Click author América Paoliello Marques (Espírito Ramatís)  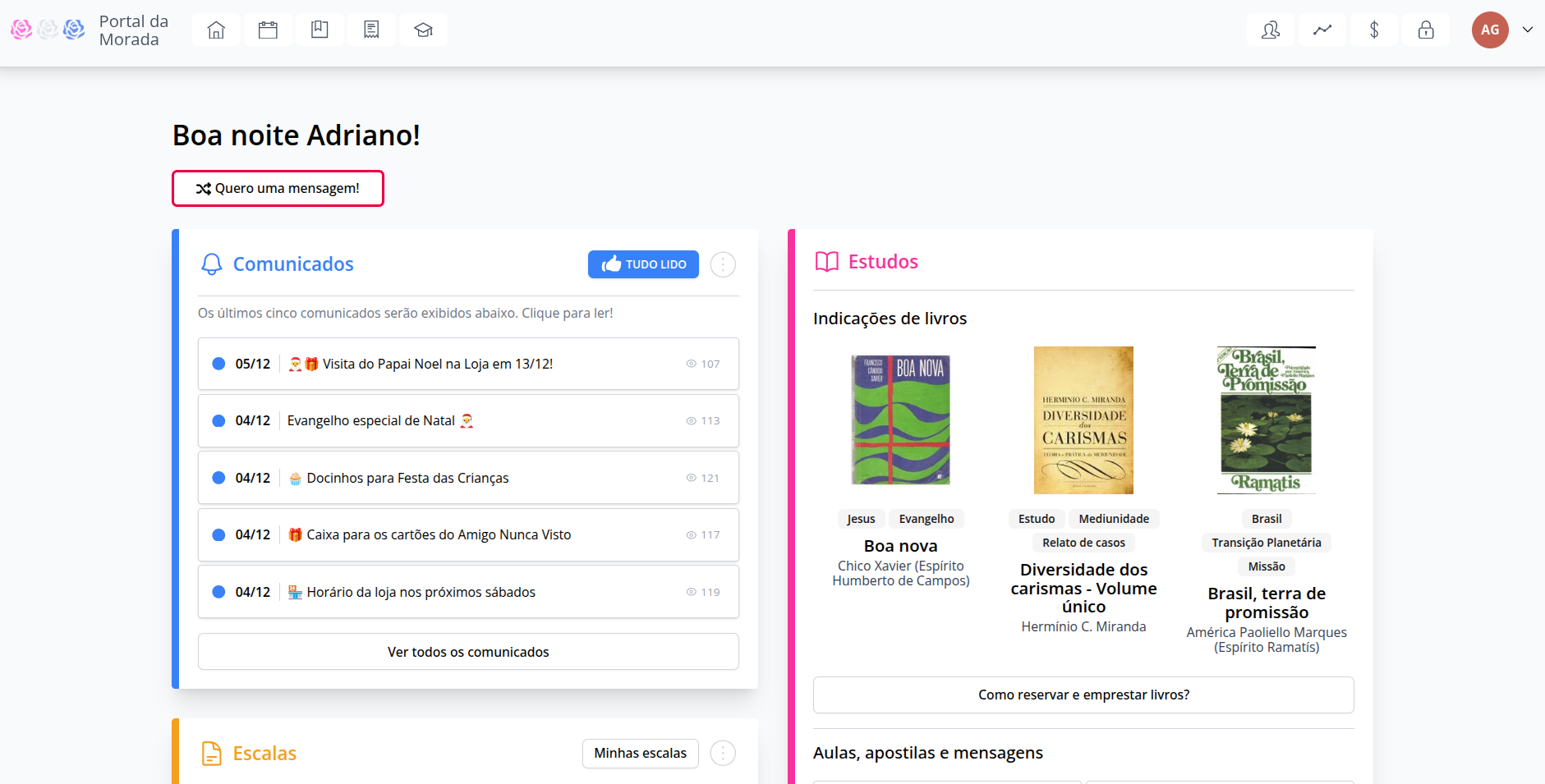point(1267,640)
